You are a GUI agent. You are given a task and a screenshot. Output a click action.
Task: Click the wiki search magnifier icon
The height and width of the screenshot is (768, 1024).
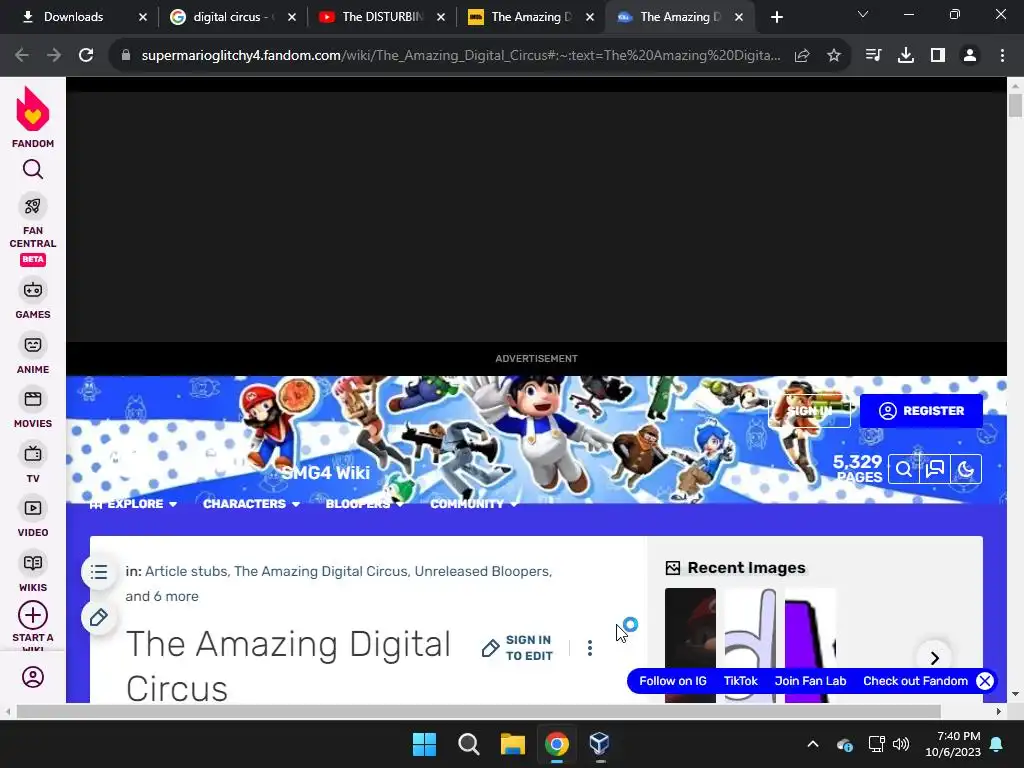pos(904,470)
